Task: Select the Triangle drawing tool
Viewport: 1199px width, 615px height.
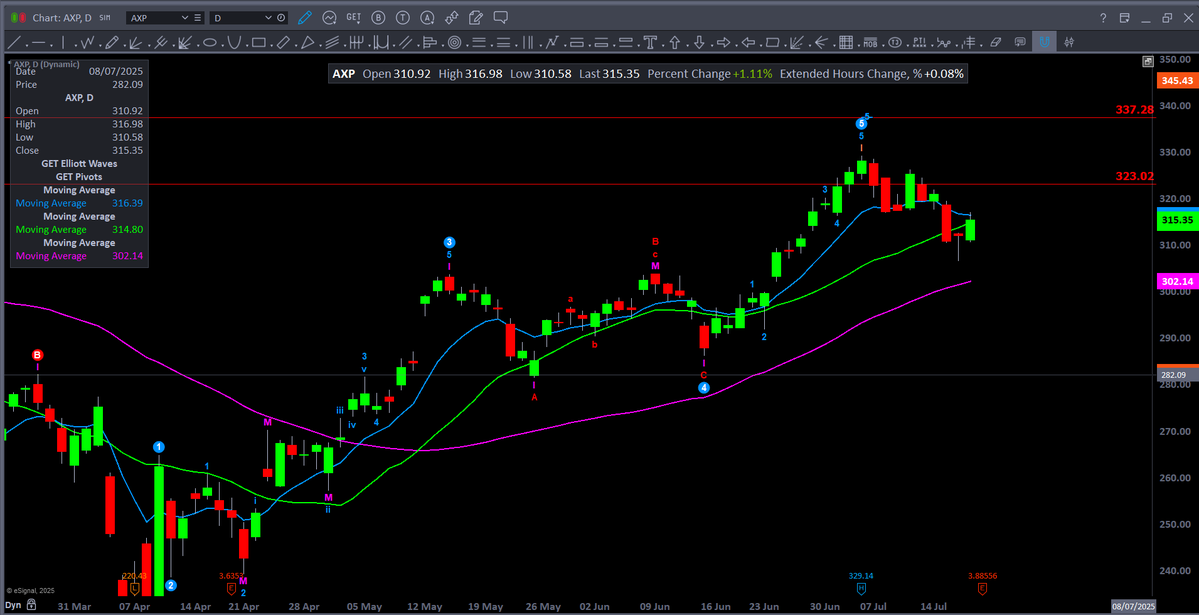Action: point(307,43)
